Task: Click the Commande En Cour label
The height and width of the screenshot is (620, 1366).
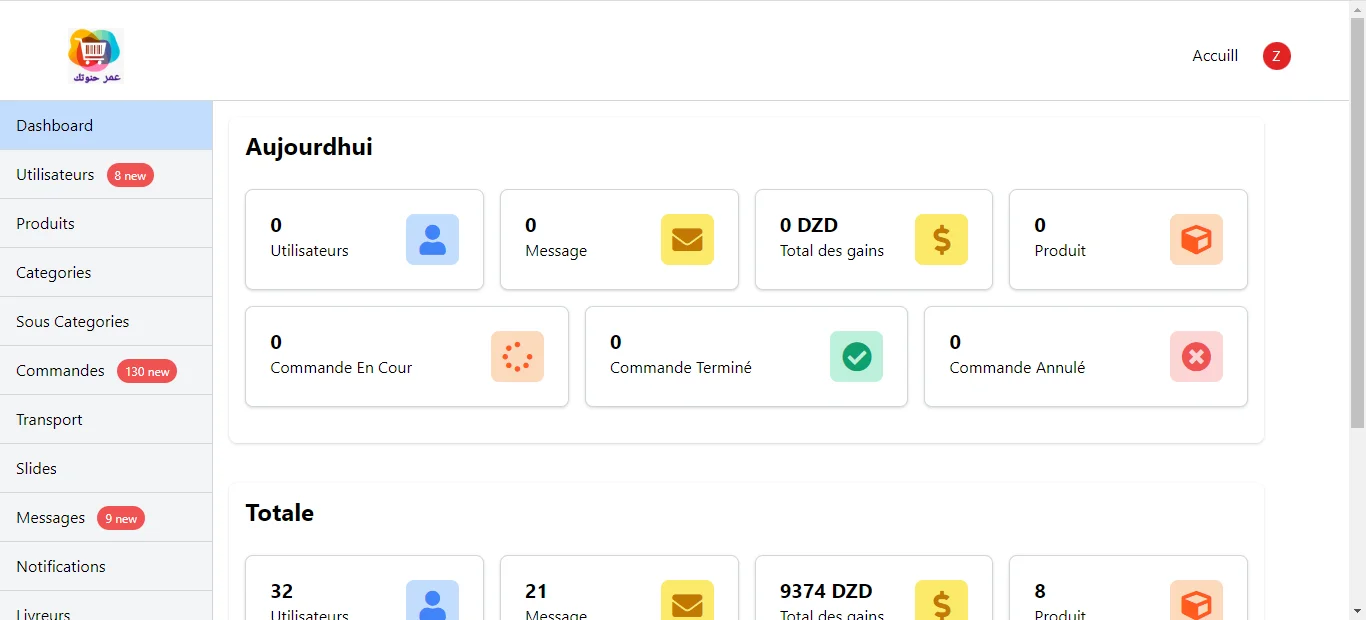Action: coord(341,368)
